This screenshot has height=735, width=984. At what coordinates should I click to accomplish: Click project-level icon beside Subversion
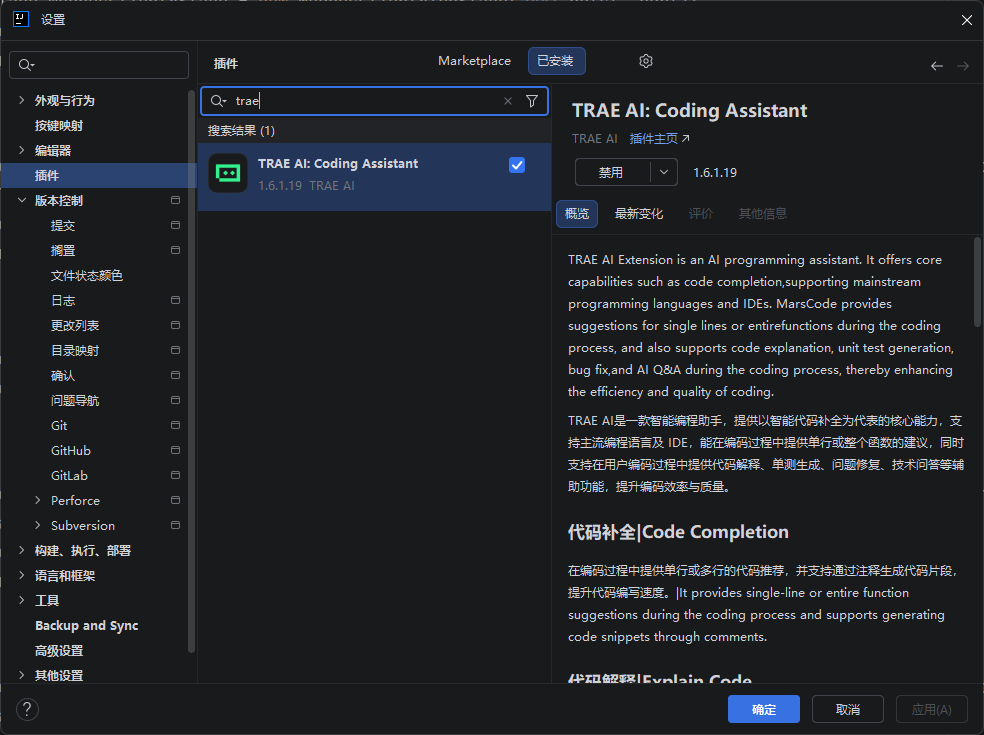(175, 525)
